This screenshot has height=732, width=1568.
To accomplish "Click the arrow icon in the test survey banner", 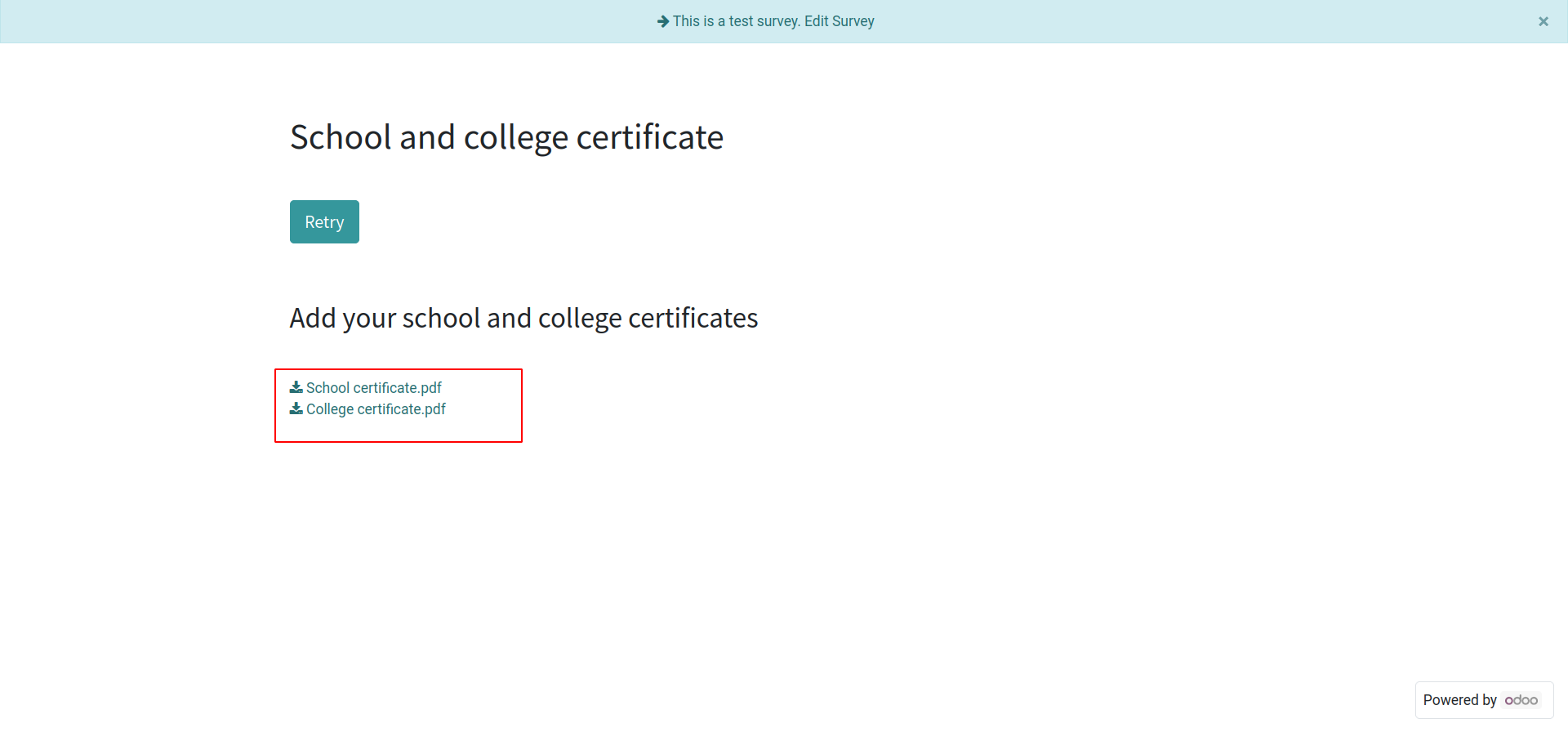I will (x=663, y=21).
